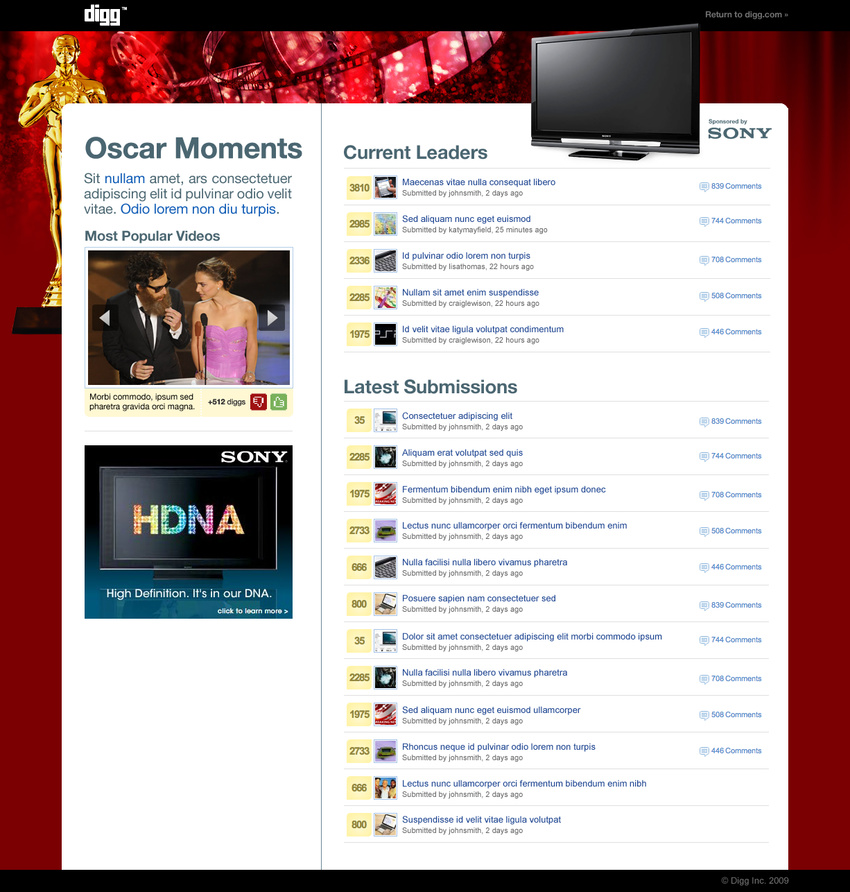Open Fermentum bibendum enim nibh eget ipsum donec
Image resolution: width=850 pixels, height=892 pixels.
(x=504, y=489)
